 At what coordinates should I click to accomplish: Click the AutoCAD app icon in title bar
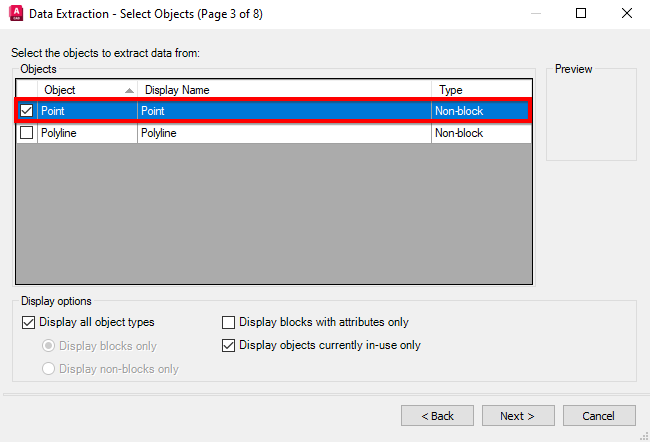[x=16, y=13]
